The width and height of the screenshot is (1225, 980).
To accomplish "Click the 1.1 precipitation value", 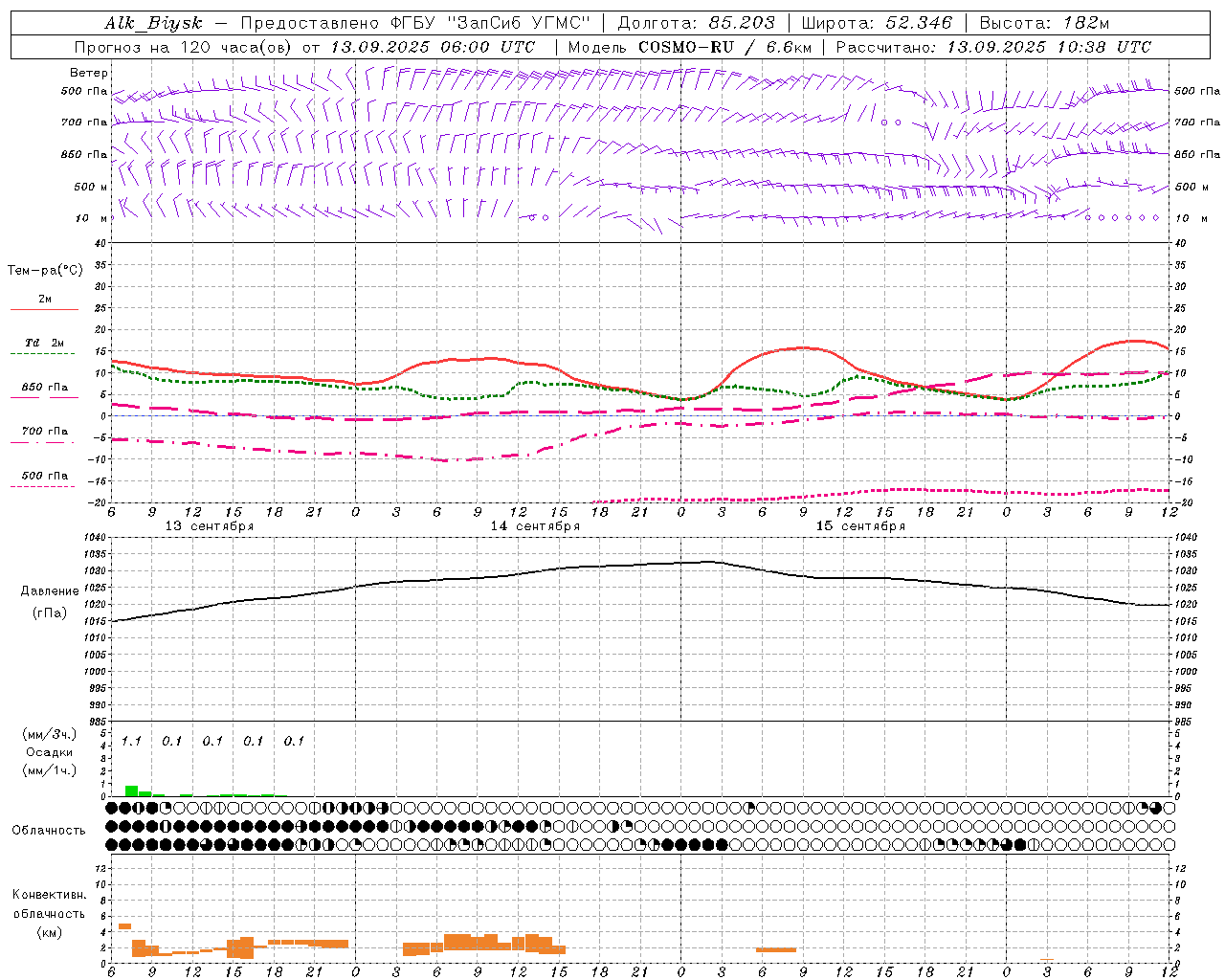I will point(131,741).
